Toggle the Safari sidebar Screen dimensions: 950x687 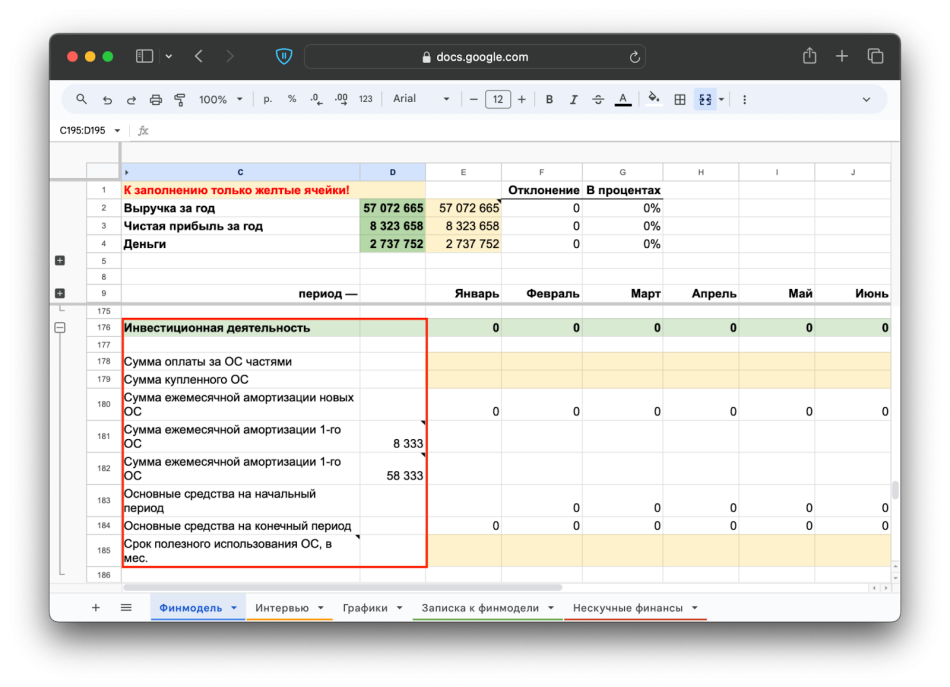coord(144,56)
